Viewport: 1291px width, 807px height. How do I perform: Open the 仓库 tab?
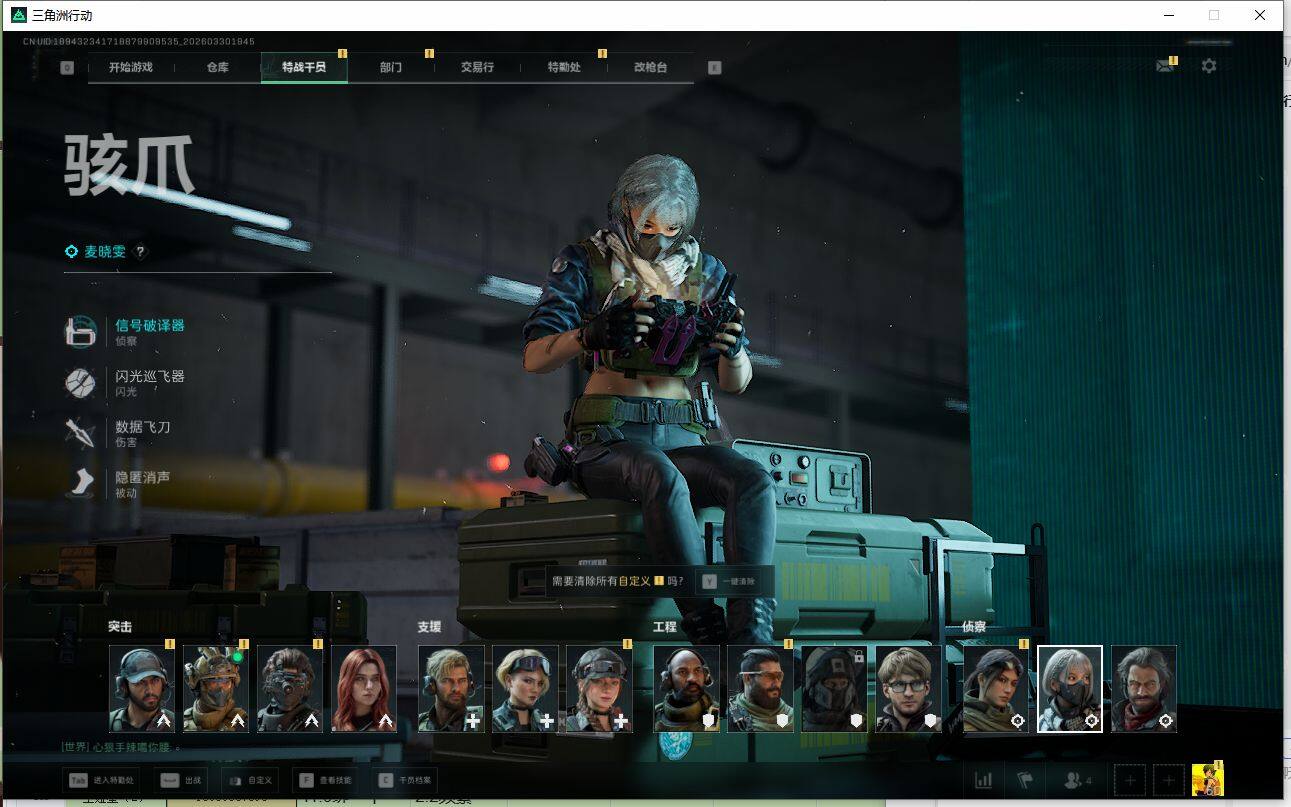217,68
